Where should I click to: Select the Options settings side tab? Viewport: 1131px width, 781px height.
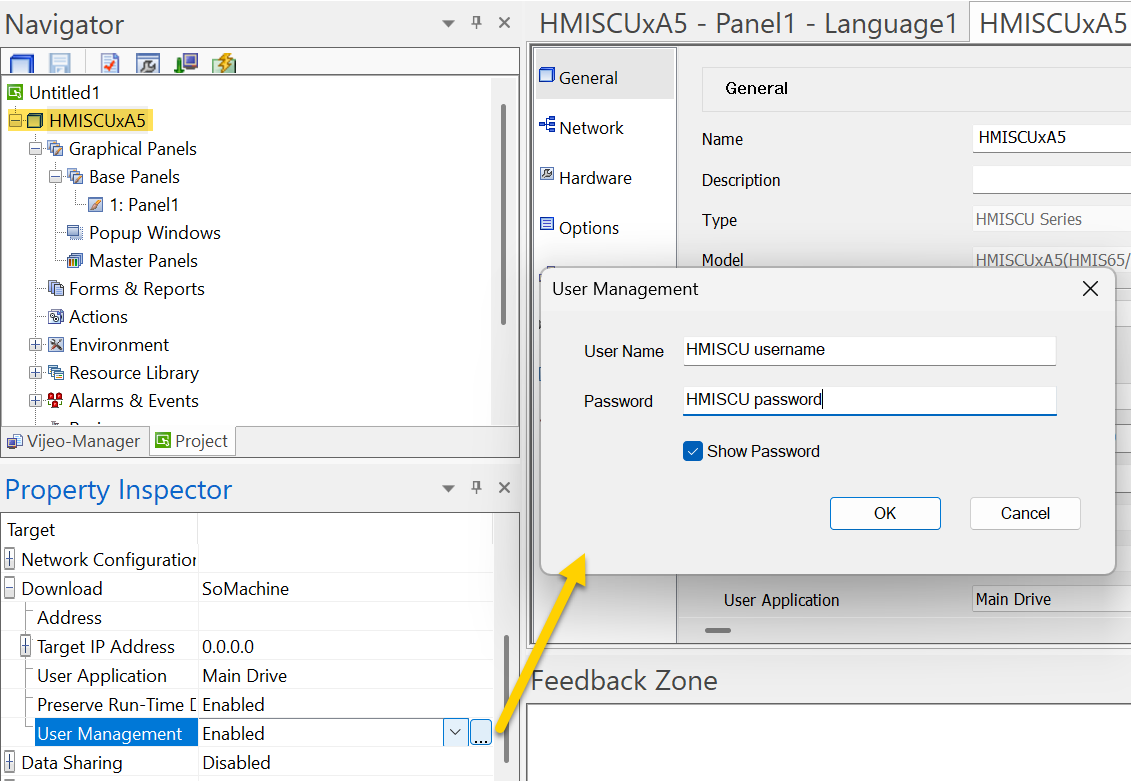(x=605, y=228)
